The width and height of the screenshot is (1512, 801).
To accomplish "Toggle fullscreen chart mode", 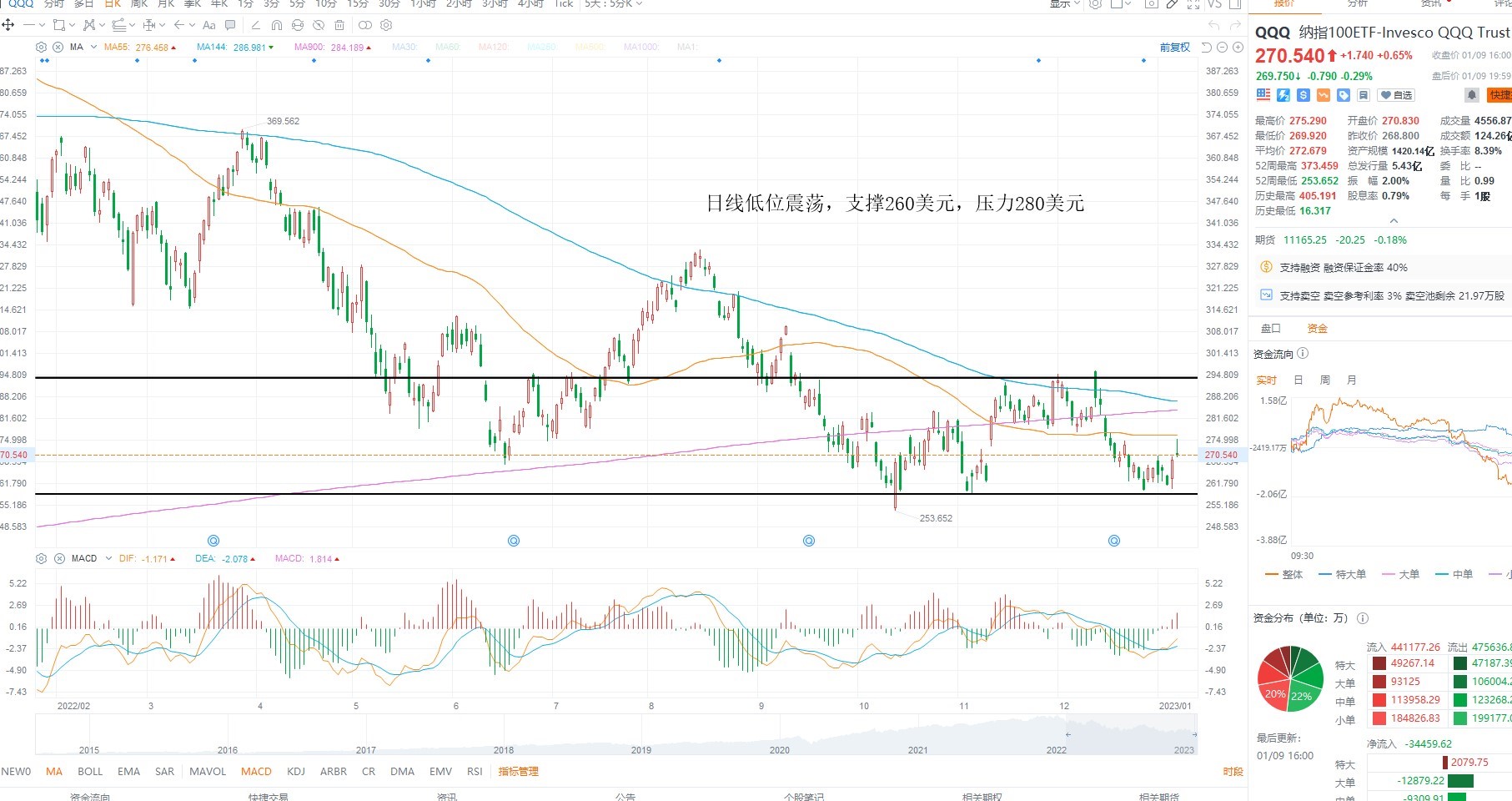I will (x=1193, y=3).
